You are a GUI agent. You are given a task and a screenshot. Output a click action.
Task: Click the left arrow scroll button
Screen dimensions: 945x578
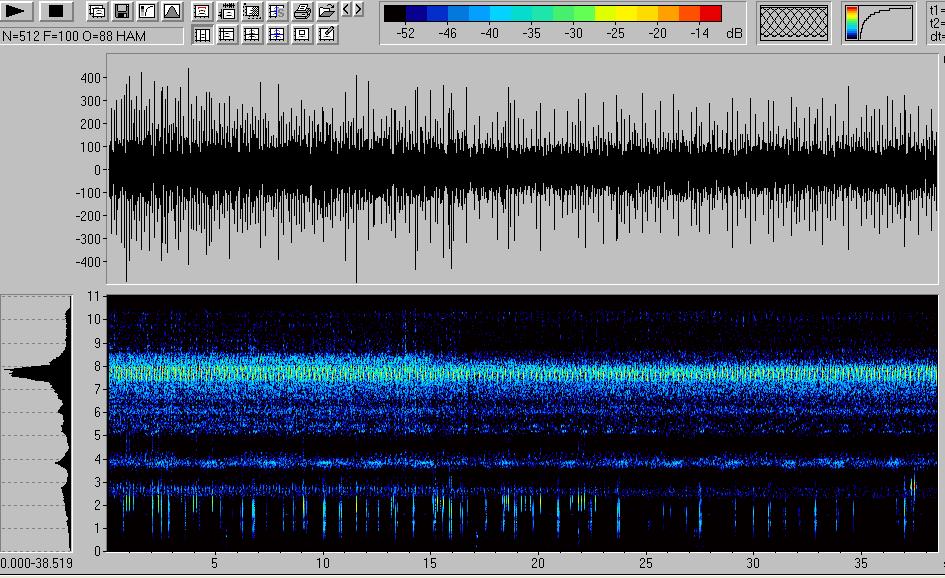(346, 9)
